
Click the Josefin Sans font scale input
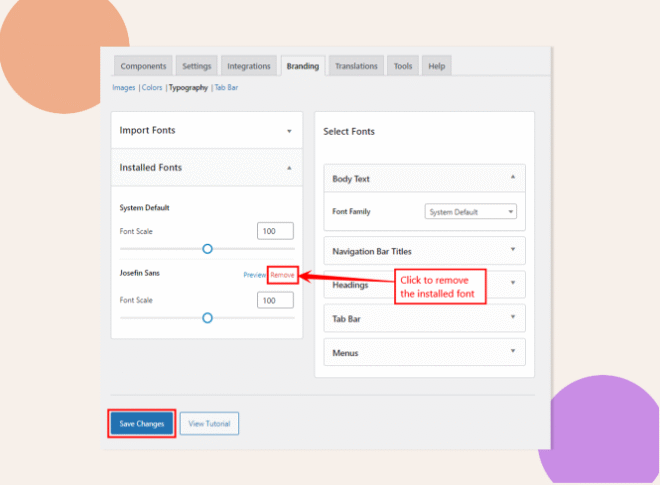pos(275,300)
